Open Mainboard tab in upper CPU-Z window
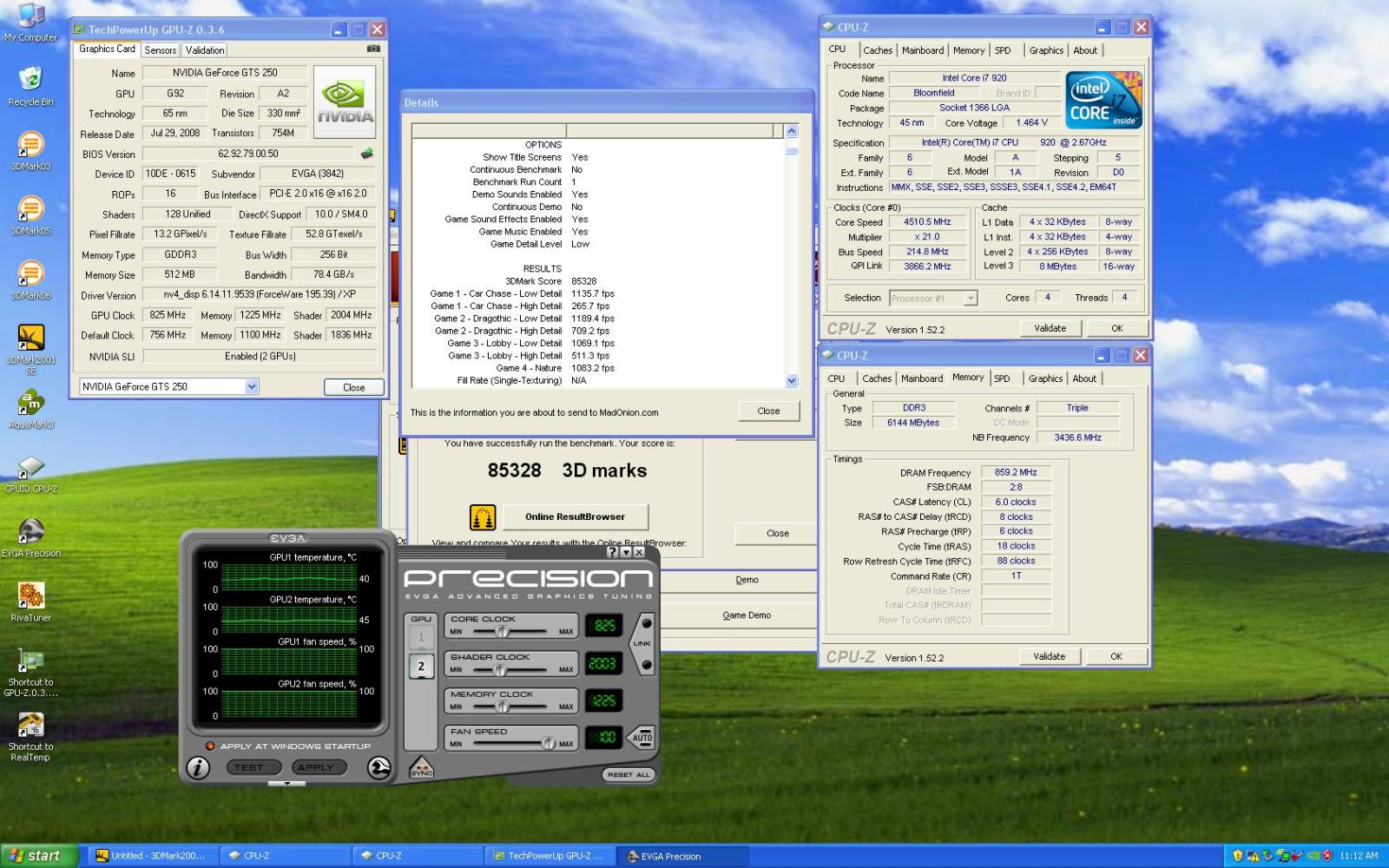1389x868 pixels. tap(923, 50)
